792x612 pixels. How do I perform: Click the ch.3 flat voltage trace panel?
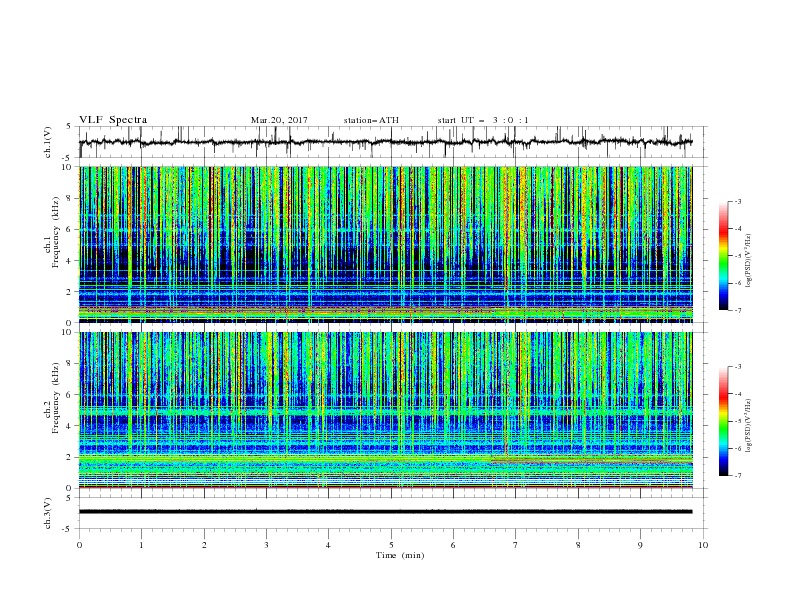tap(393, 513)
